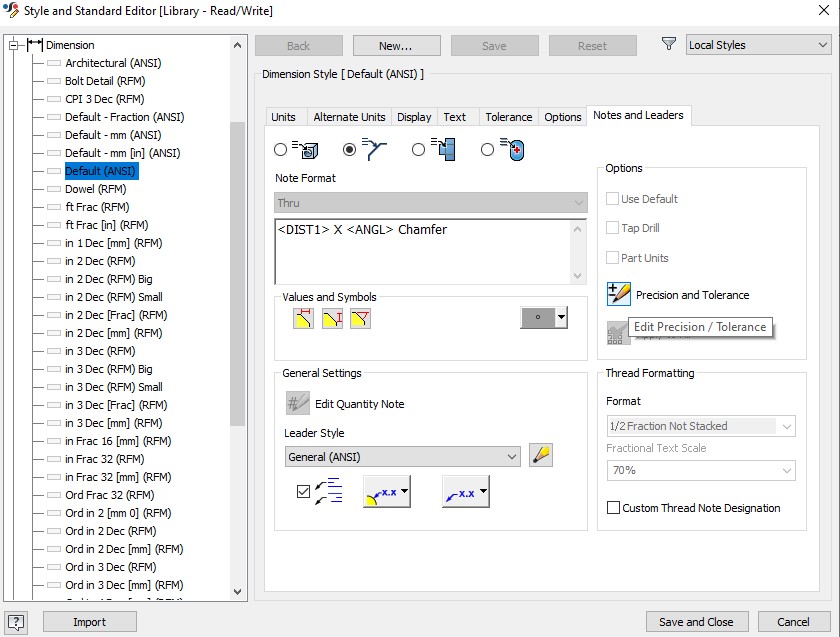Click the New... button

396,46
